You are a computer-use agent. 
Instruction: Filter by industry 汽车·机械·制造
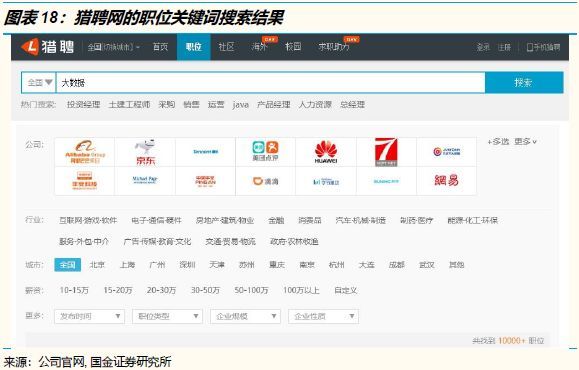point(360,220)
